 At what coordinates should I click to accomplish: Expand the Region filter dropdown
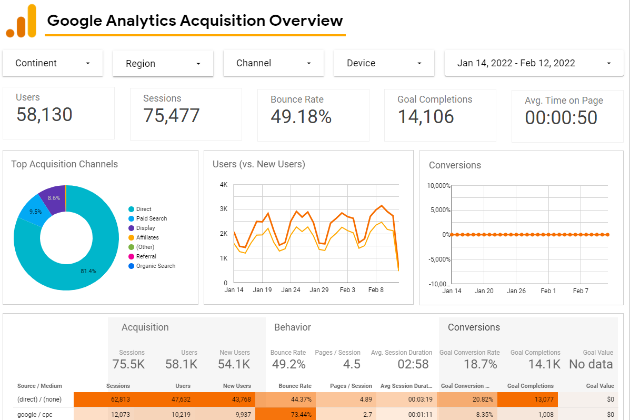(163, 64)
